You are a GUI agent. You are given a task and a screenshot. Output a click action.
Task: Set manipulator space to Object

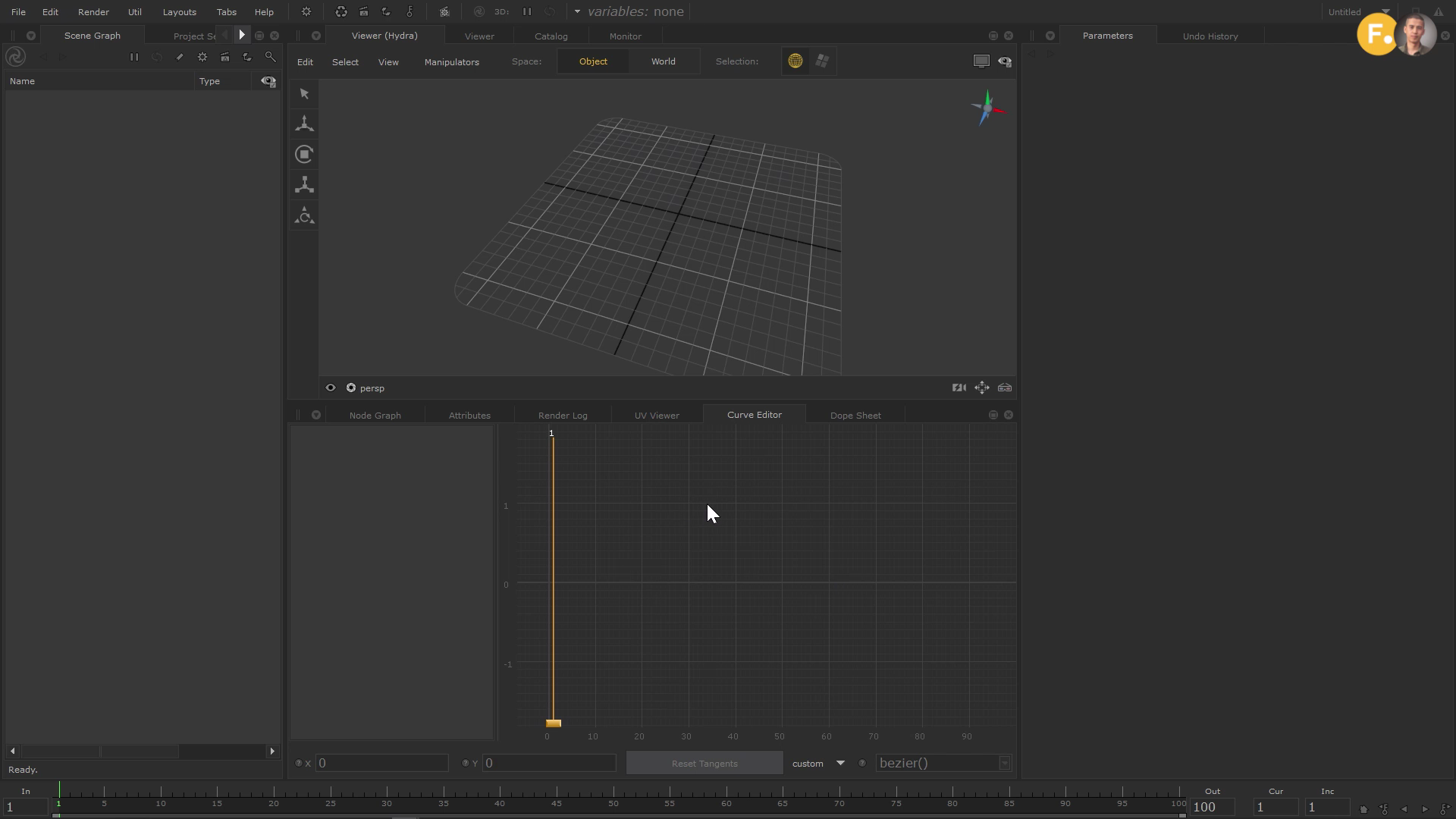tap(593, 61)
